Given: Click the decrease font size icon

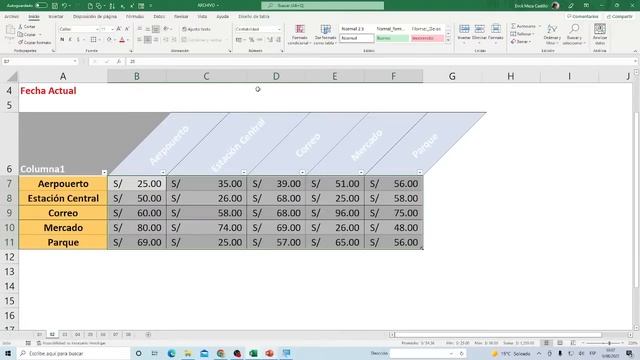Looking at the screenshot, I should click(x=127, y=29).
